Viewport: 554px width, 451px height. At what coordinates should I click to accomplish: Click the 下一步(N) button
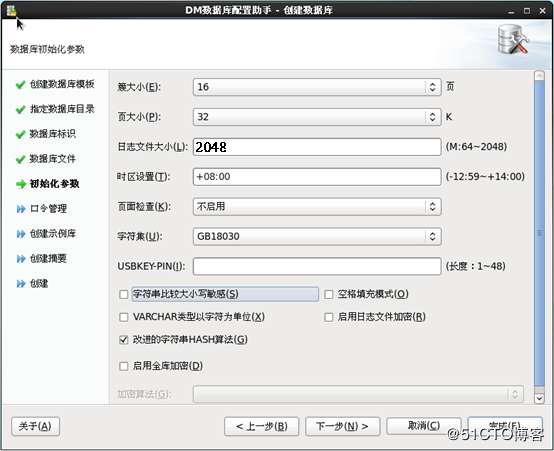pos(342,426)
